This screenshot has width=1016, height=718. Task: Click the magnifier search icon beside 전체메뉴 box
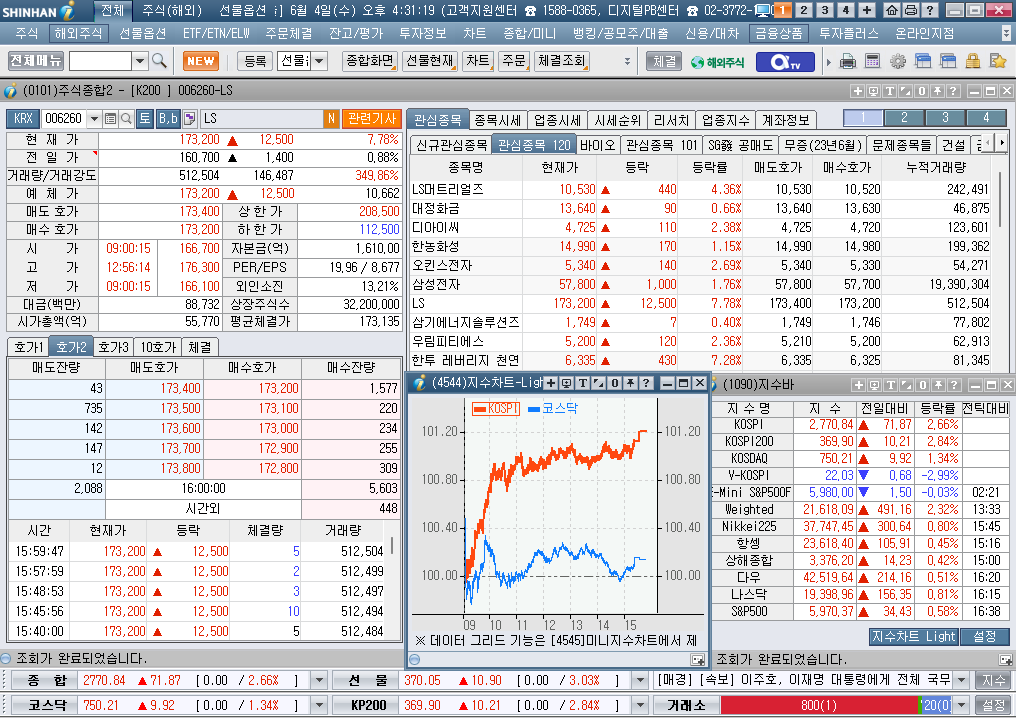coord(159,61)
